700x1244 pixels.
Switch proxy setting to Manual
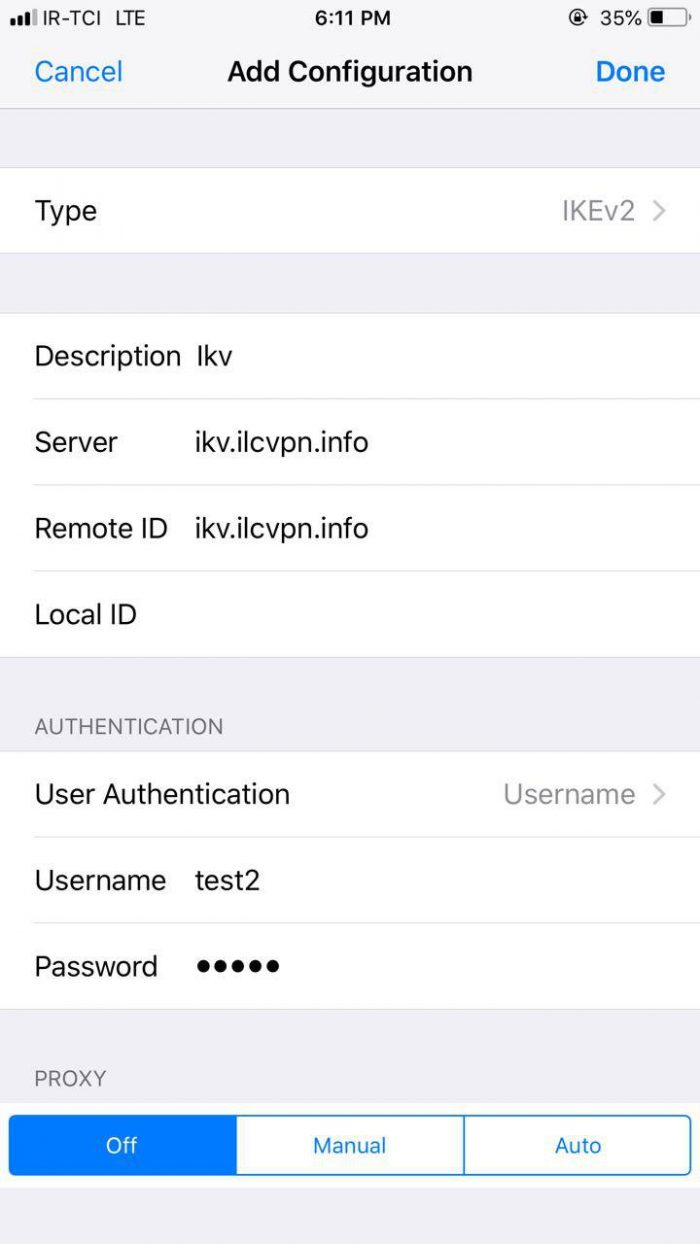(x=350, y=1146)
